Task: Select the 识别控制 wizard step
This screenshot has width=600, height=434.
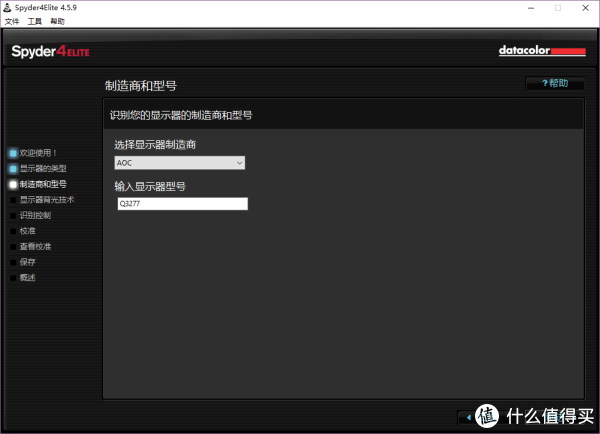Action: [31, 215]
